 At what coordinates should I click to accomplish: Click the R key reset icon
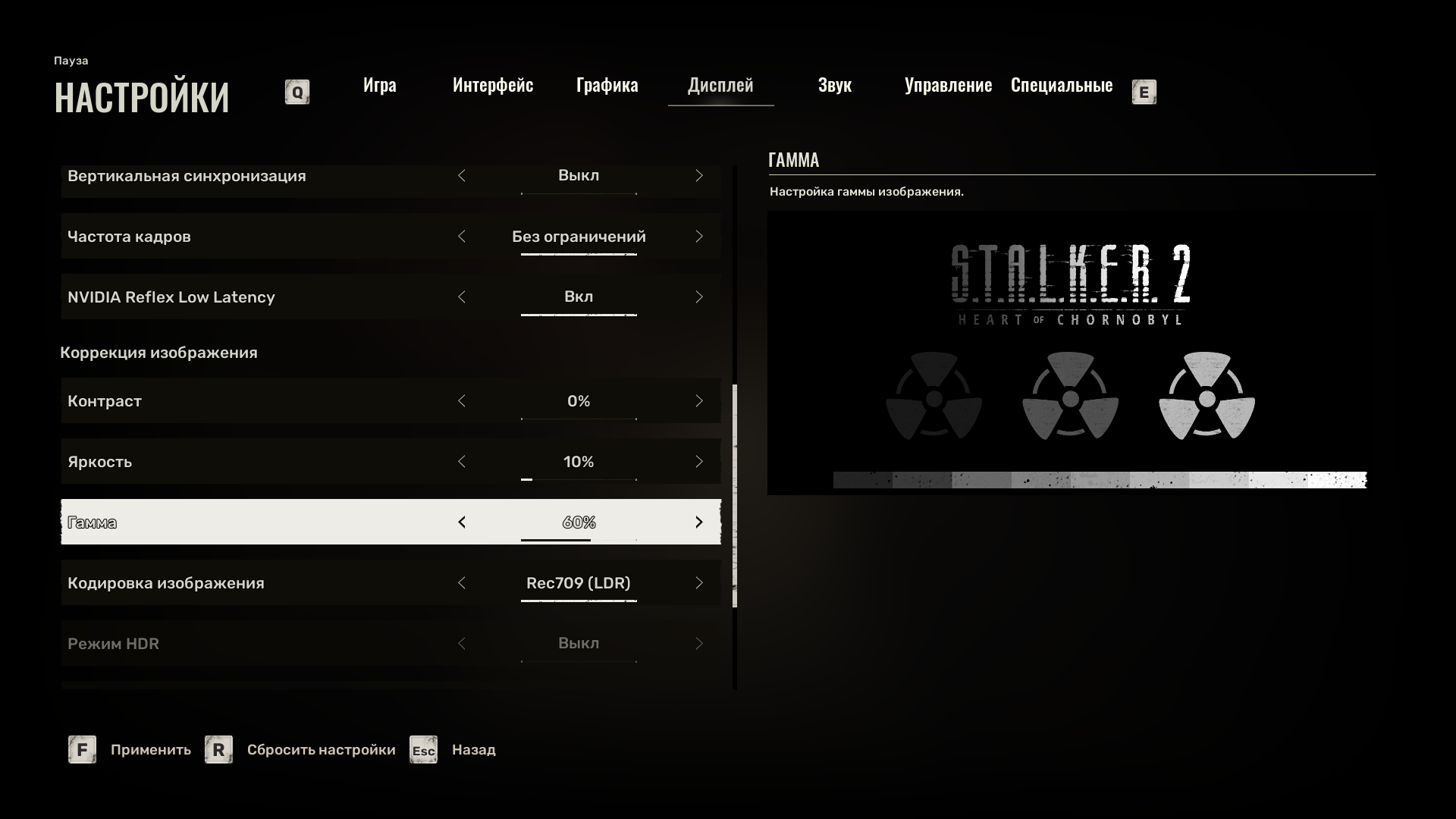click(218, 750)
